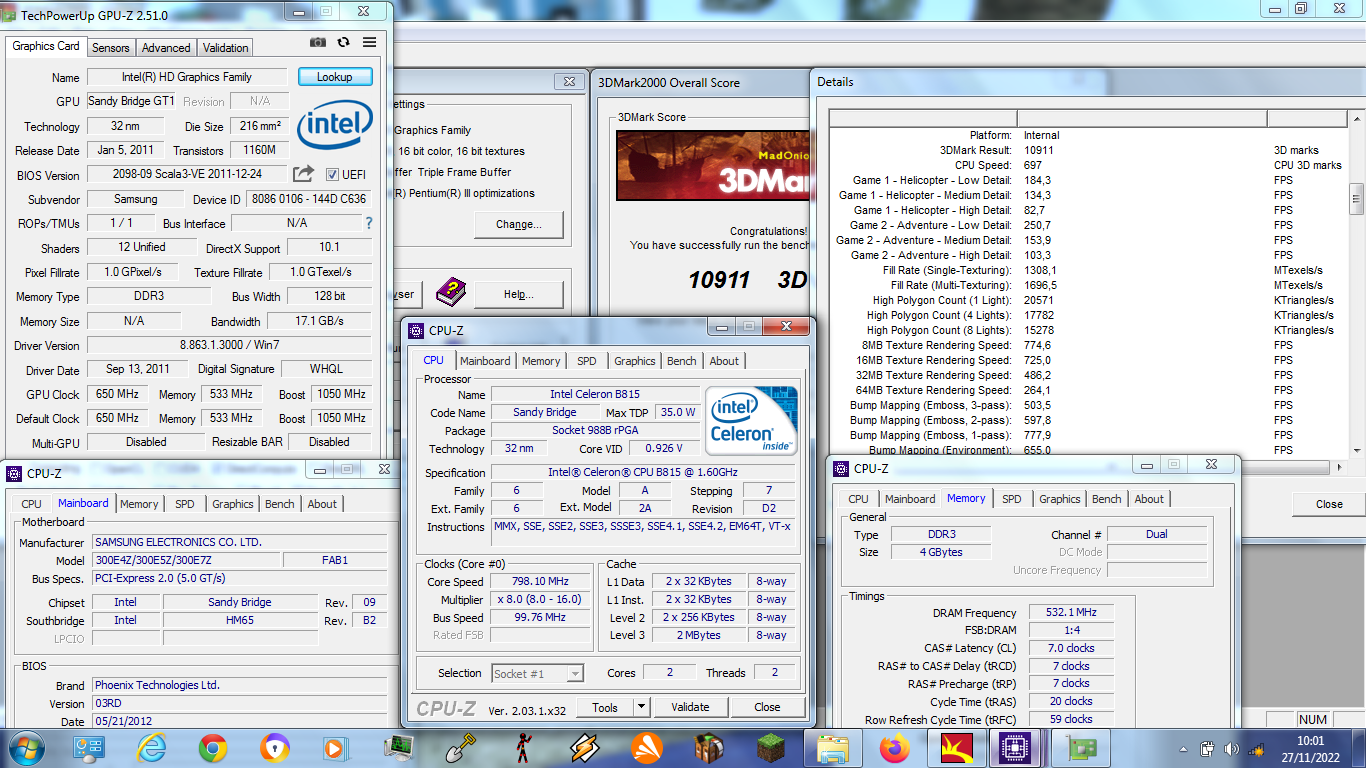Click '3DMark Result:' row in Details
The image size is (1366, 768).
point(1088,150)
